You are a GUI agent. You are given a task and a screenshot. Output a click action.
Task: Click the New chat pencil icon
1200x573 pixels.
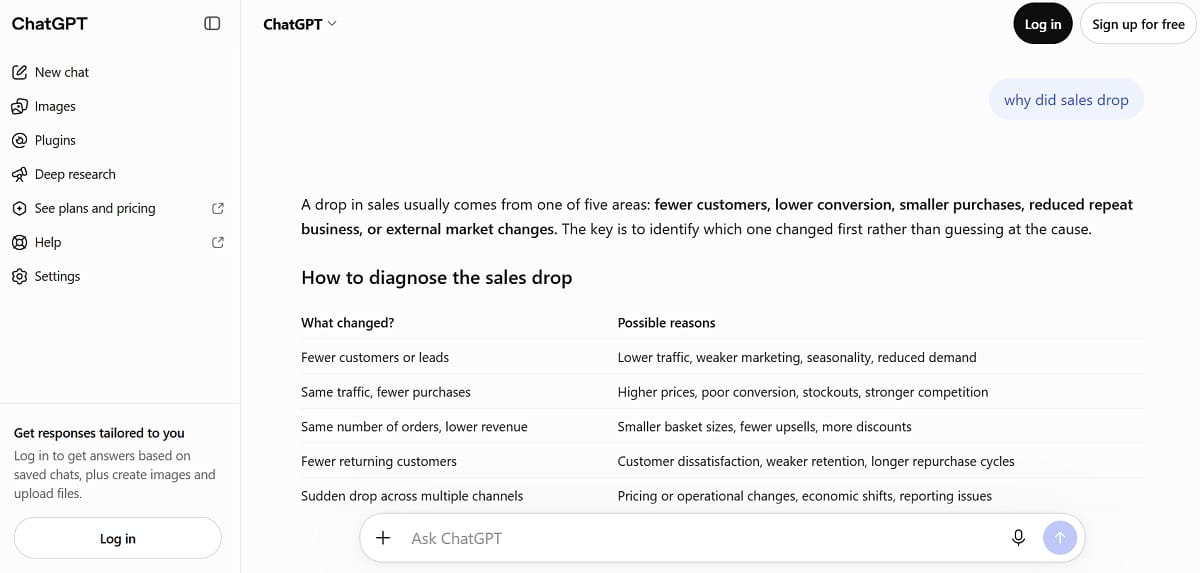tap(19, 72)
